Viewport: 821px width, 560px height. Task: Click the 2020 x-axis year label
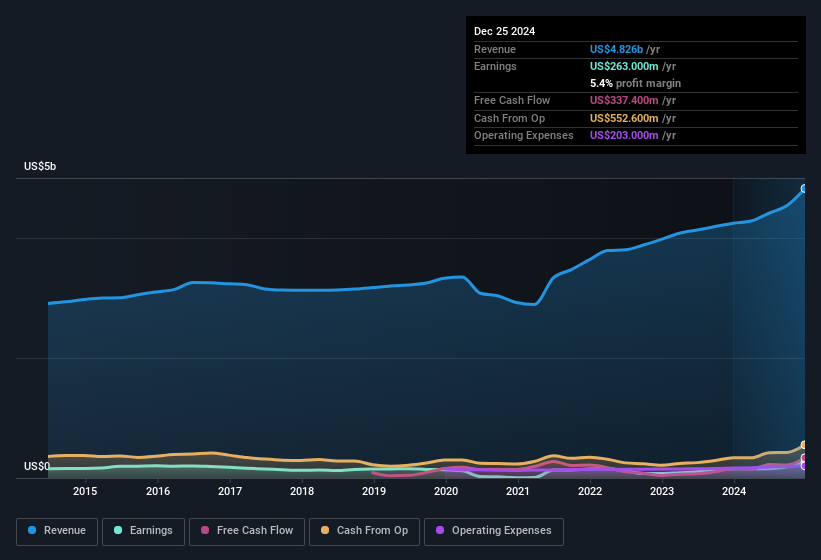pyautogui.click(x=446, y=491)
